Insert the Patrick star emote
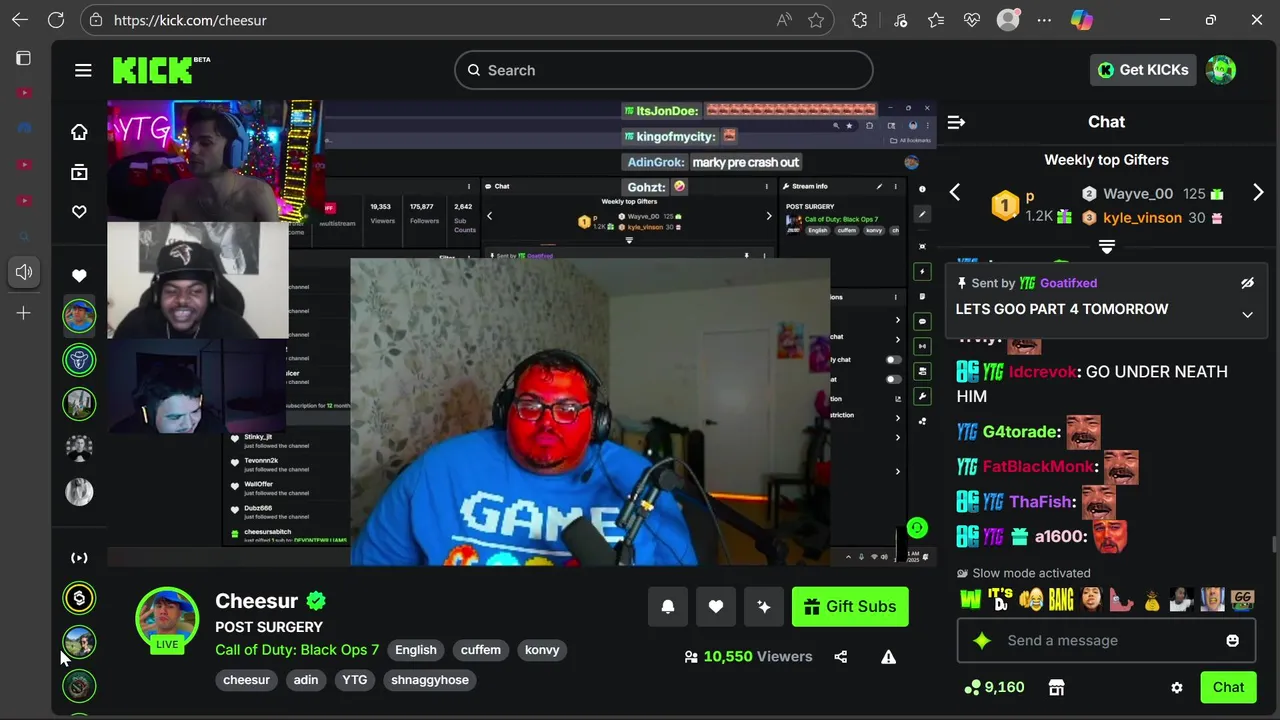Screen dimensions: 1280x720 (x=1122, y=599)
